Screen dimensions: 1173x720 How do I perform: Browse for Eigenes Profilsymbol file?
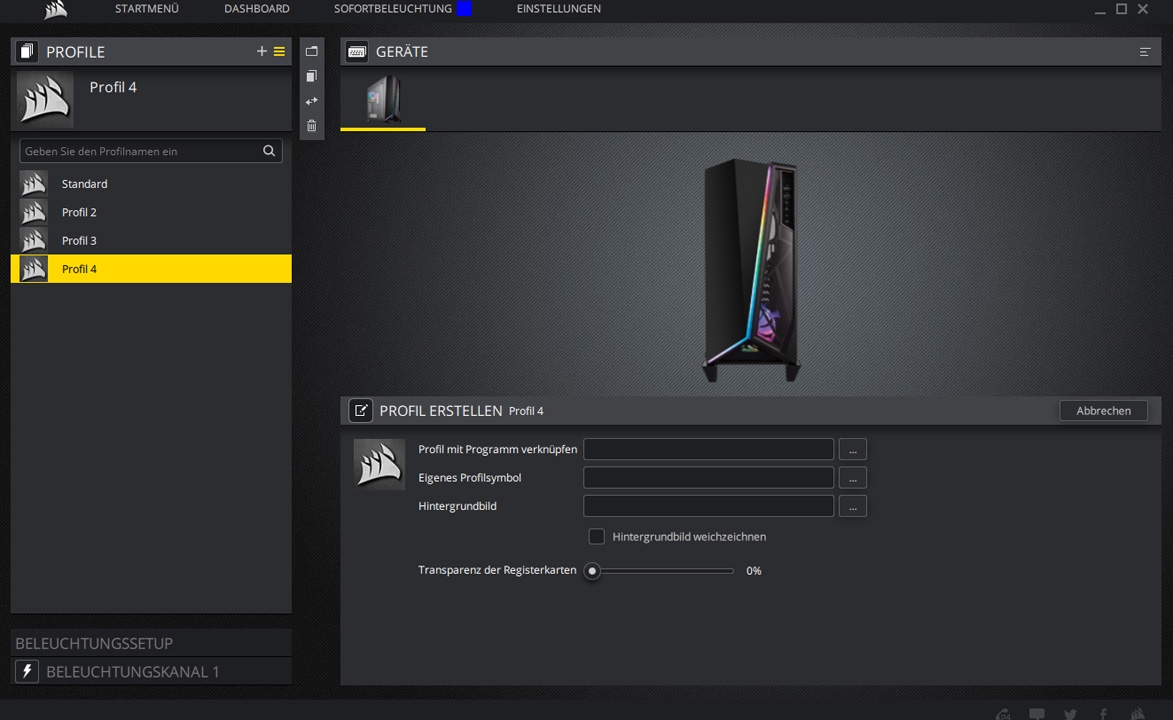click(853, 478)
